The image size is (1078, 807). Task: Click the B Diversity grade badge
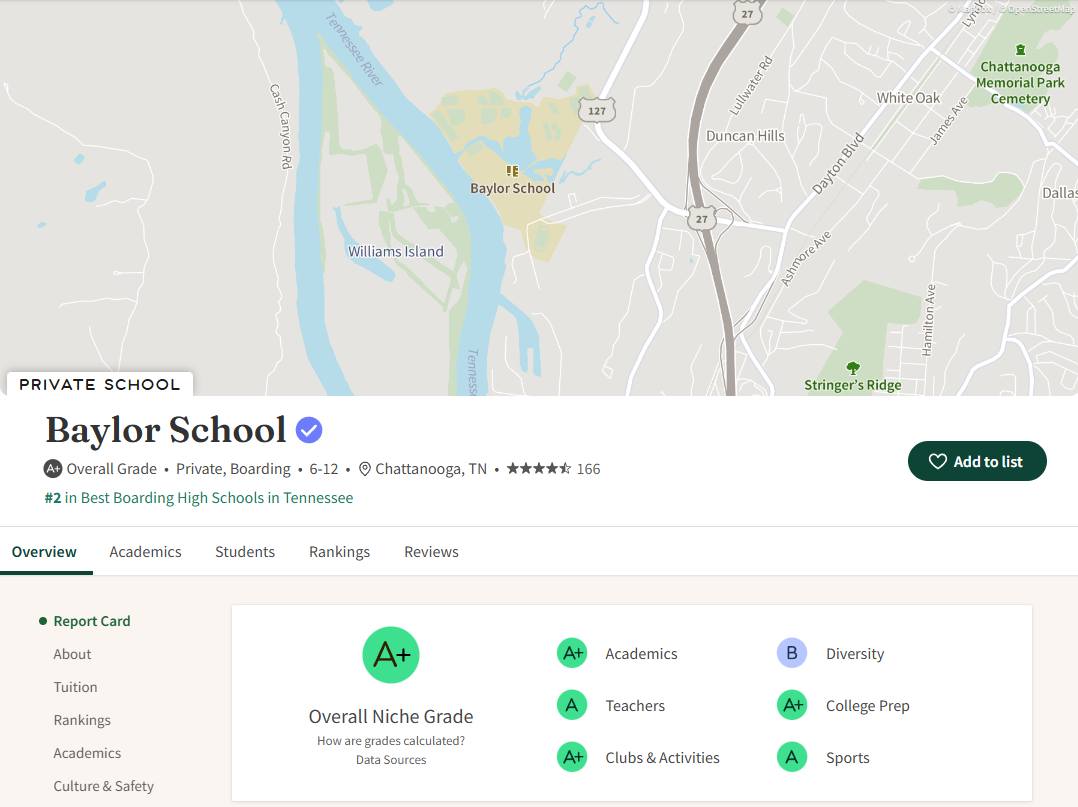pos(792,654)
